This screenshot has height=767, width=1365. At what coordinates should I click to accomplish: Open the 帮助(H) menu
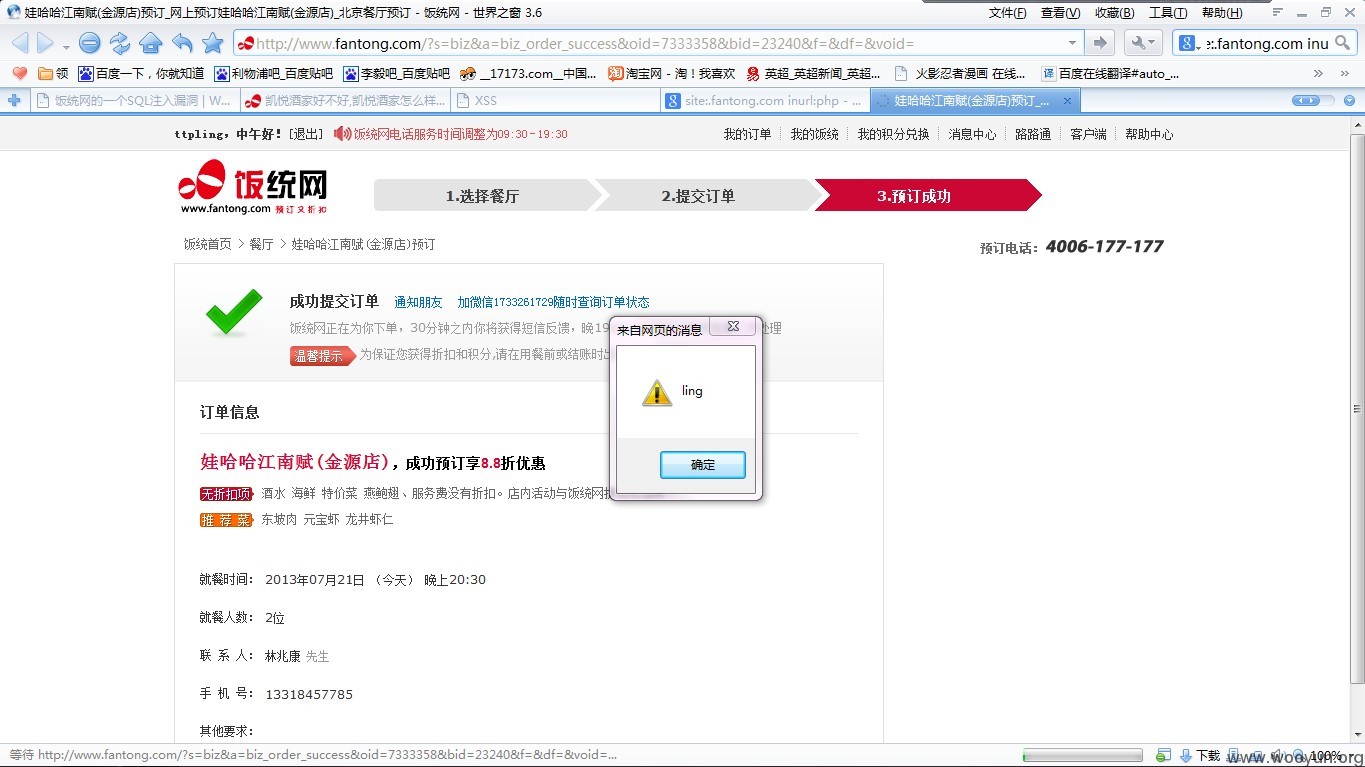coord(1222,13)
